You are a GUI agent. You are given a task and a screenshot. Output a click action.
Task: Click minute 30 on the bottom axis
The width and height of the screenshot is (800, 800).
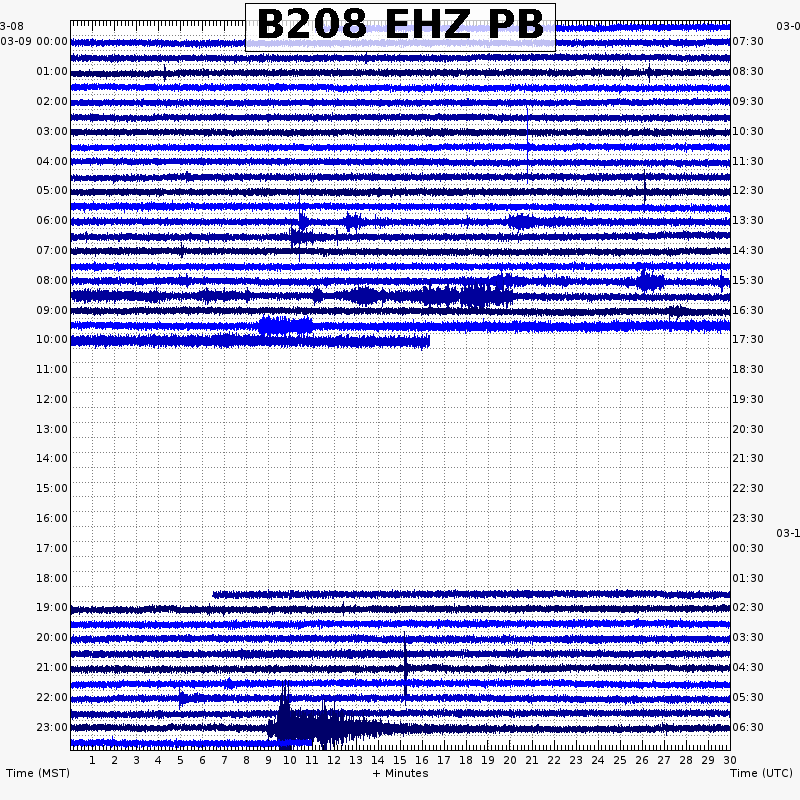[730, 760]
